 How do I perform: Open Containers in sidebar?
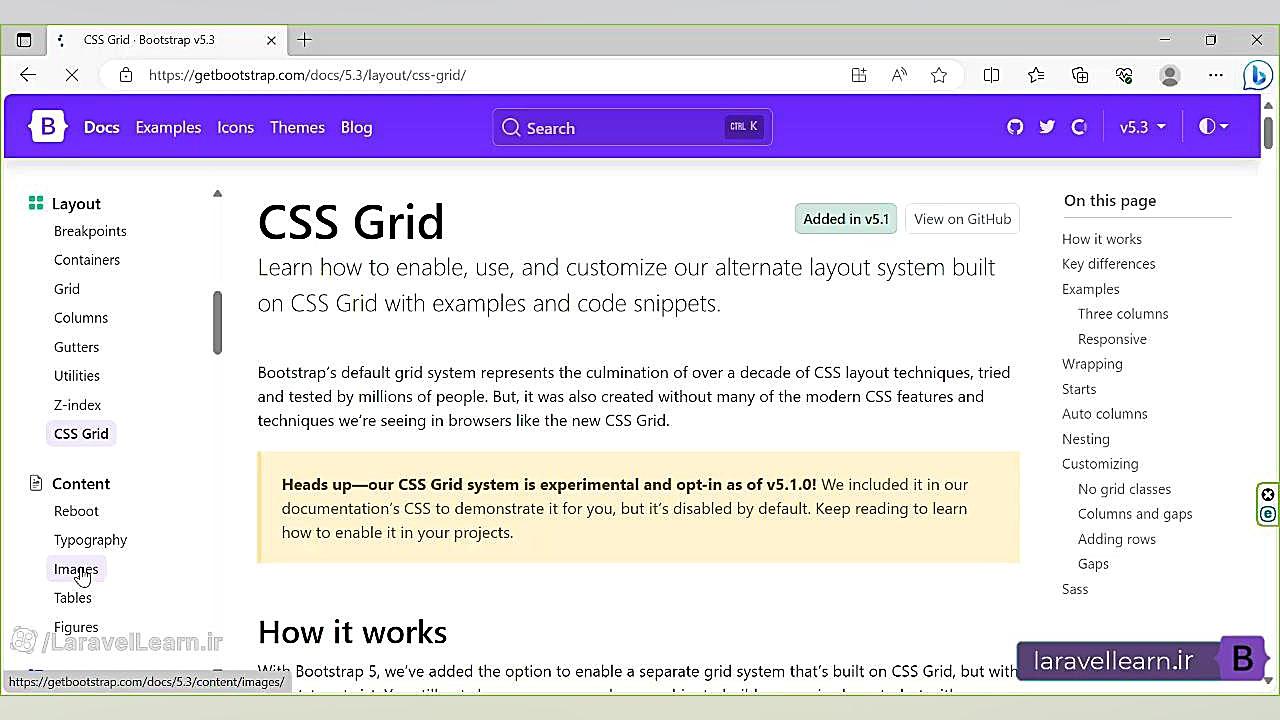(87, 260)
